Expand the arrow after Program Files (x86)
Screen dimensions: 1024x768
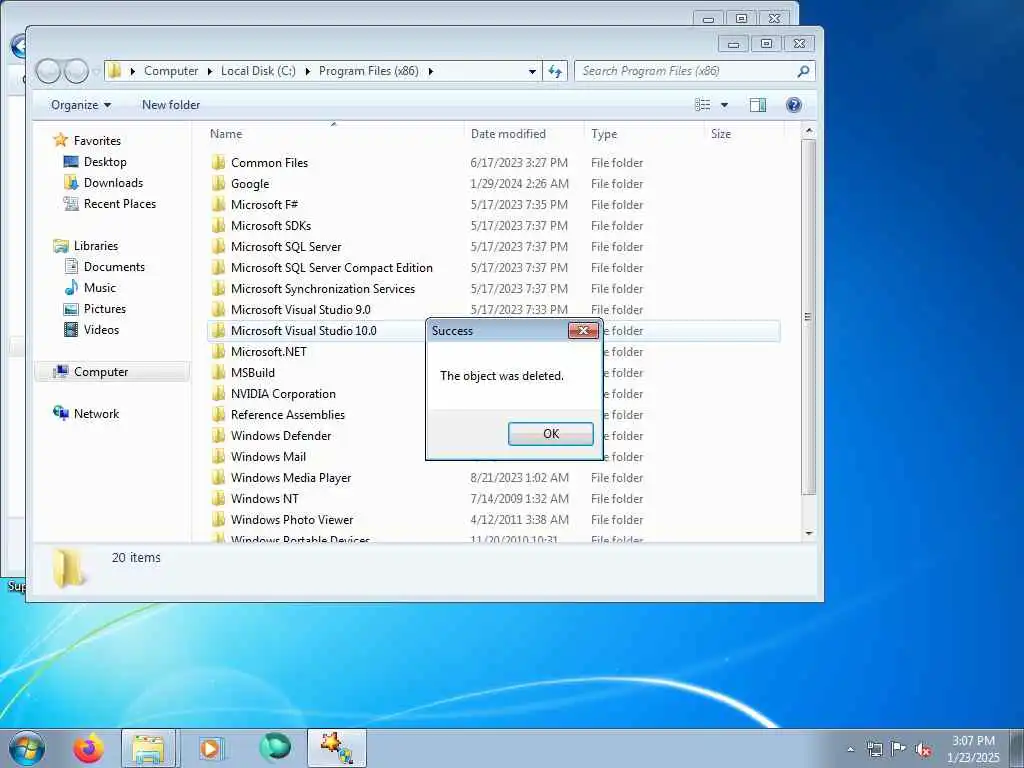point(430,71)
